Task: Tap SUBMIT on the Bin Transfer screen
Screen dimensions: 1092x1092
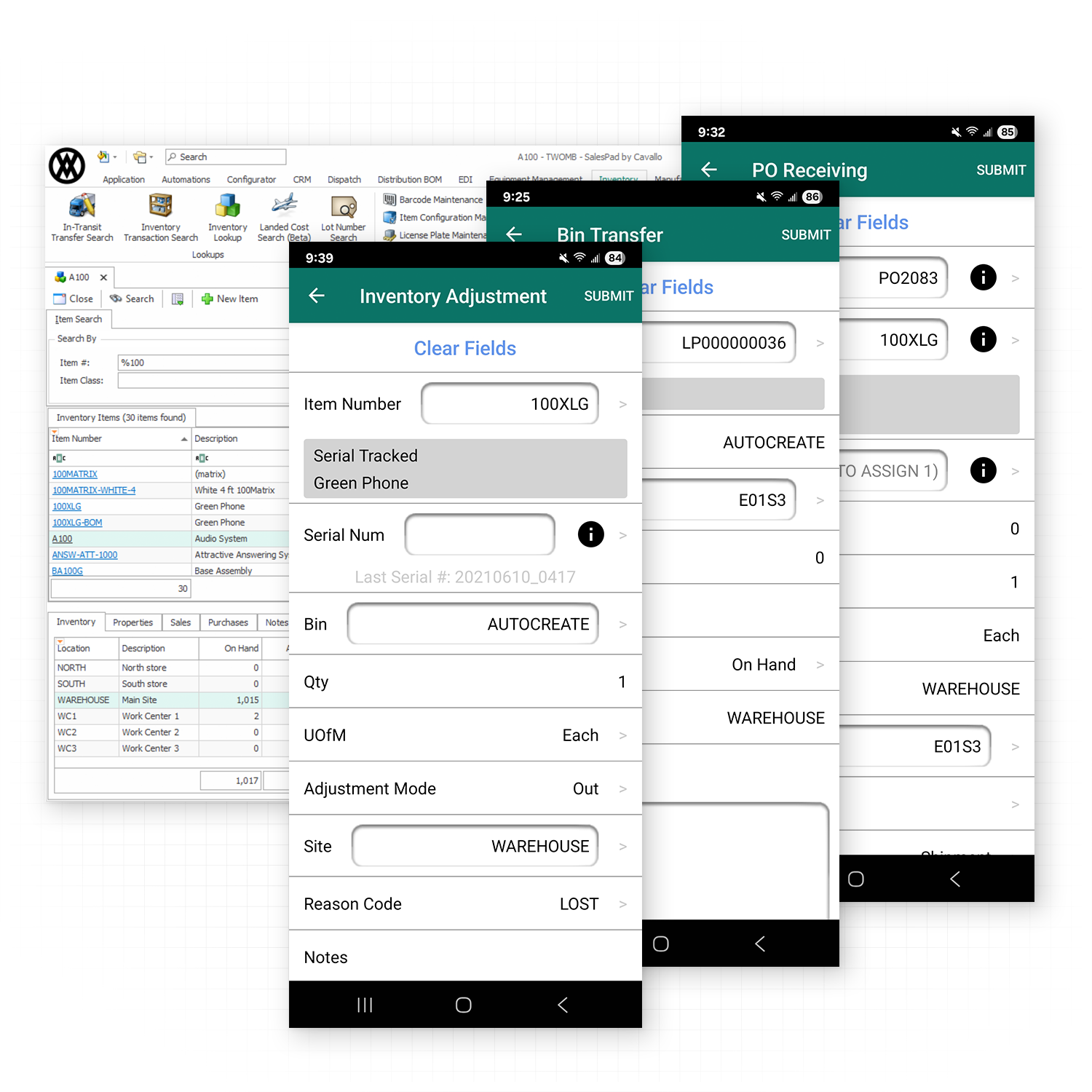Action: coord(806,234)
